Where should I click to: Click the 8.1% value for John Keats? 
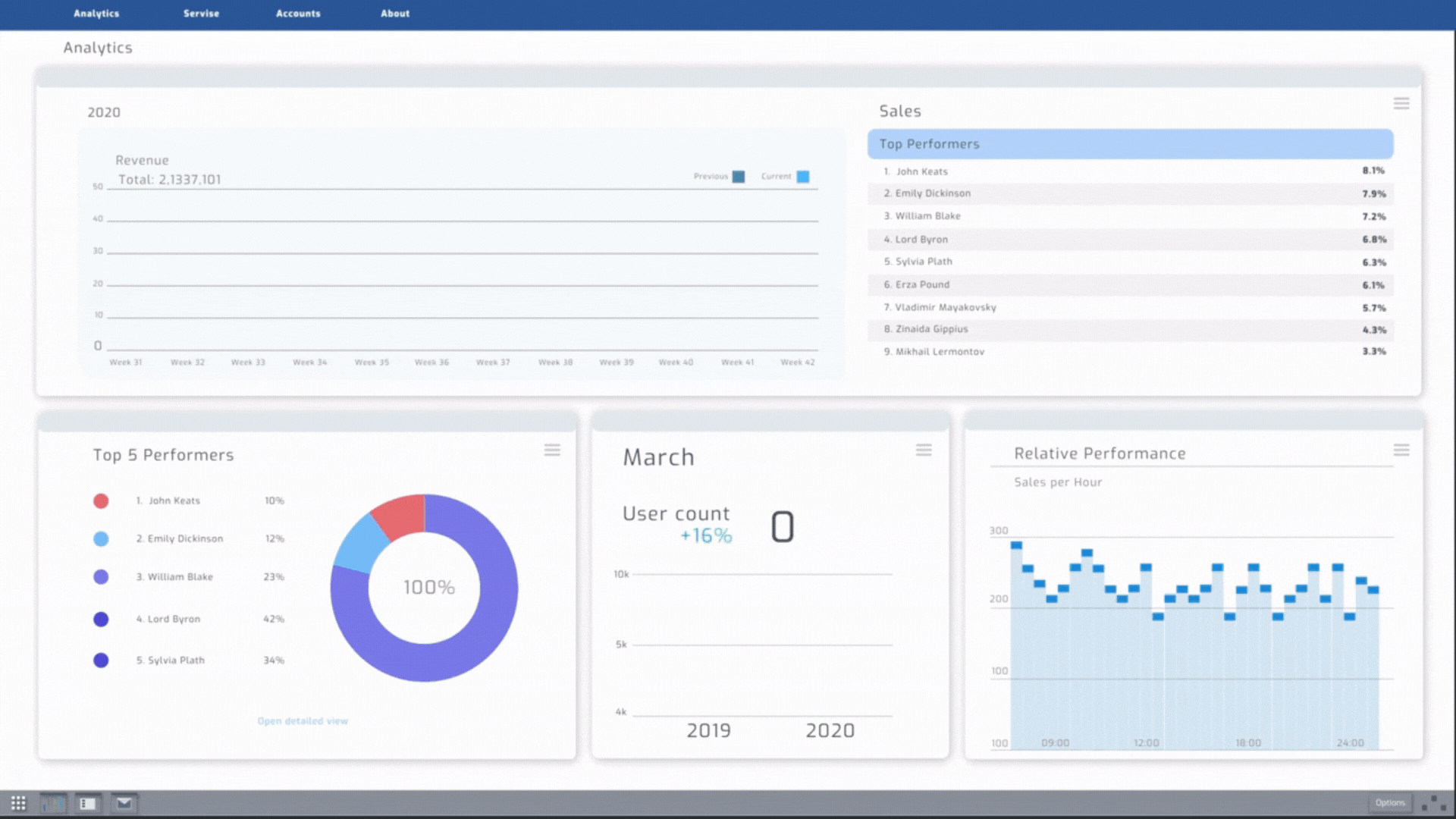point(1373,171)
